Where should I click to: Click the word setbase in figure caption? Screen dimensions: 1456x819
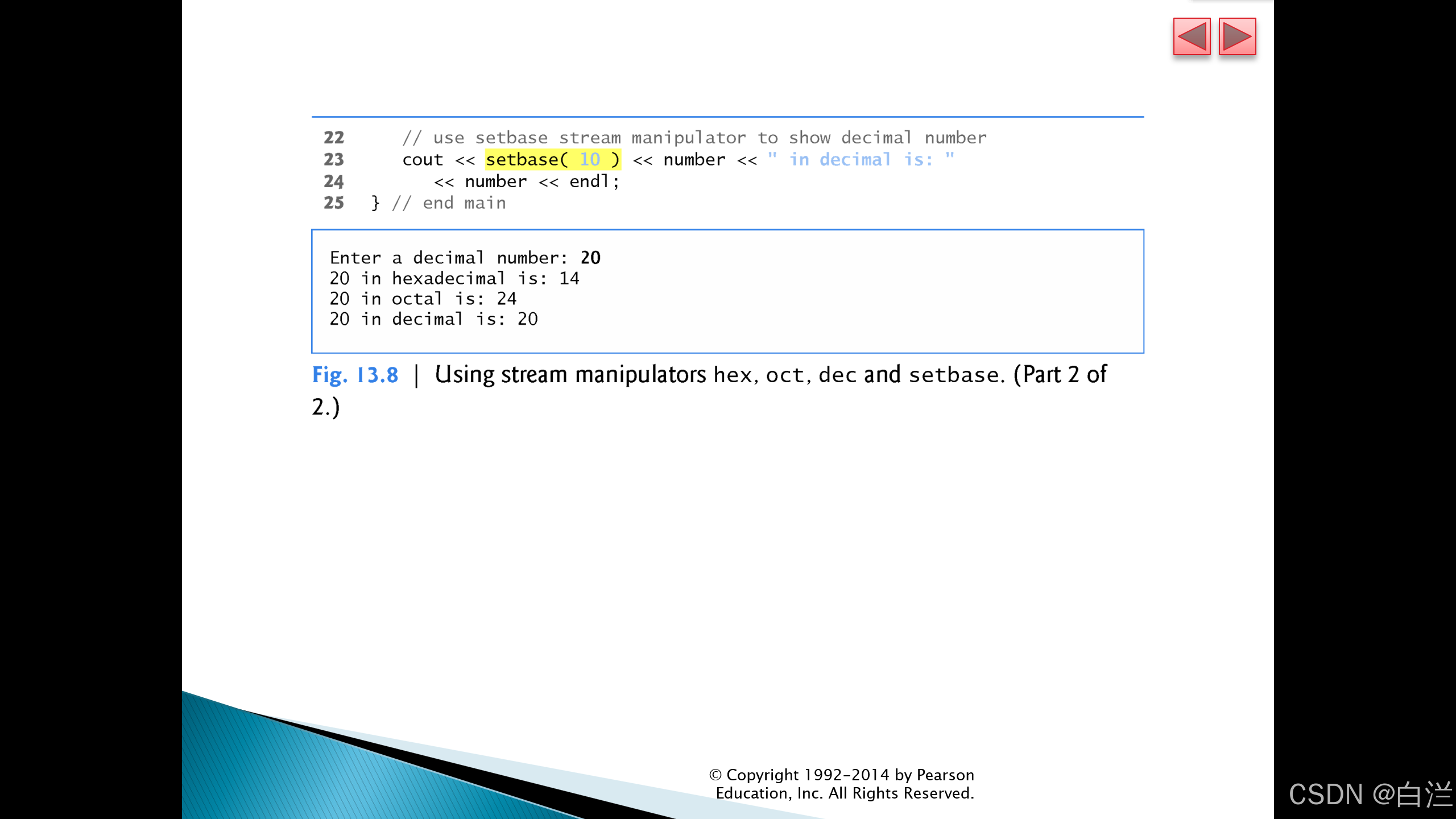953,375
